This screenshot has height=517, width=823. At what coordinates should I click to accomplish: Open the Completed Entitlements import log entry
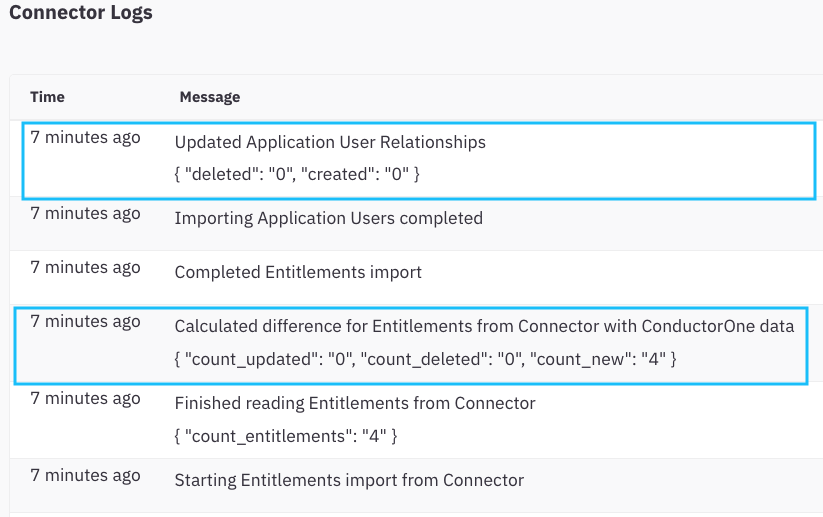point(298,272)
